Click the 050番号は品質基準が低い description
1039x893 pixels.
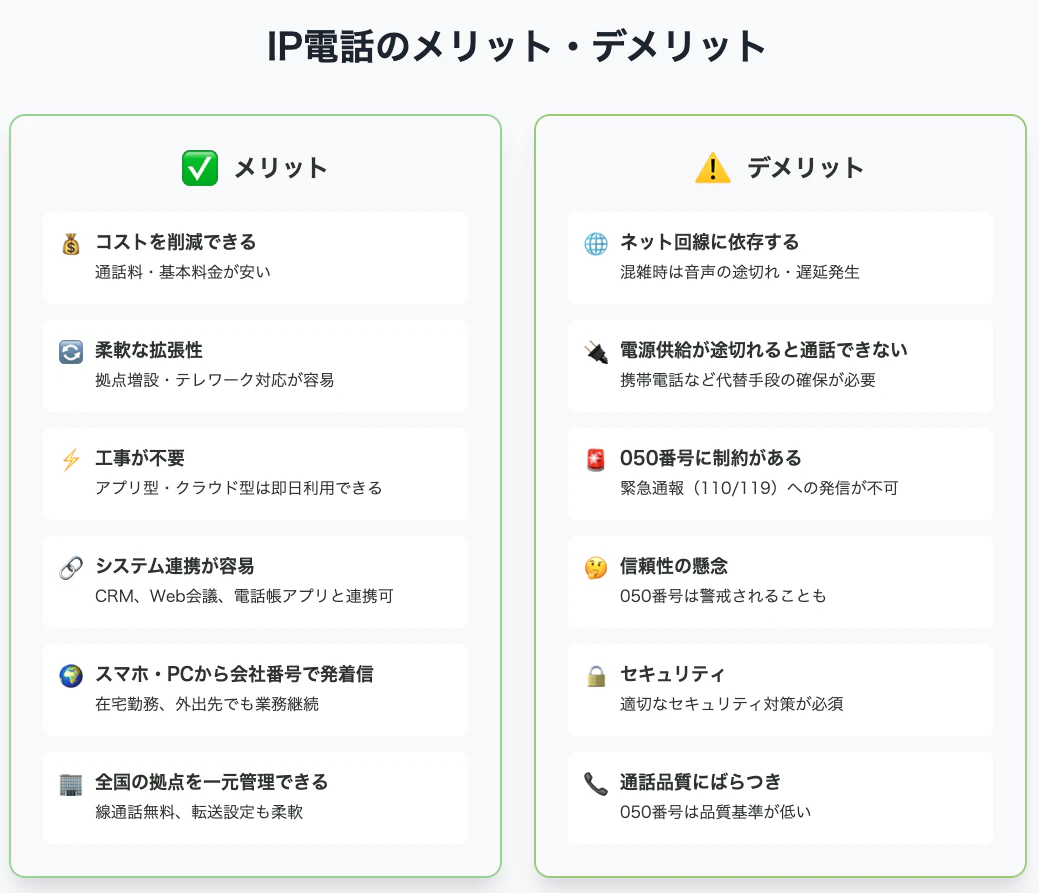tap(715, 812)
